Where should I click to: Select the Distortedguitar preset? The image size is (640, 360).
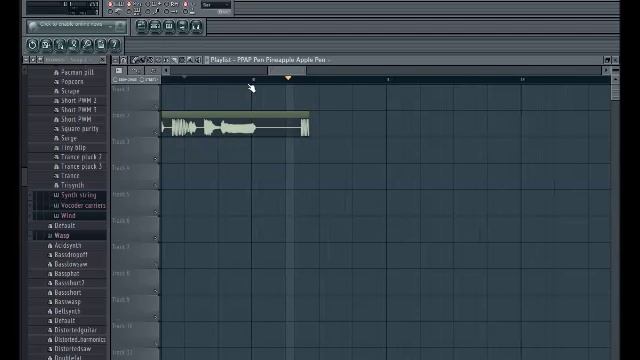coord(75,330)
